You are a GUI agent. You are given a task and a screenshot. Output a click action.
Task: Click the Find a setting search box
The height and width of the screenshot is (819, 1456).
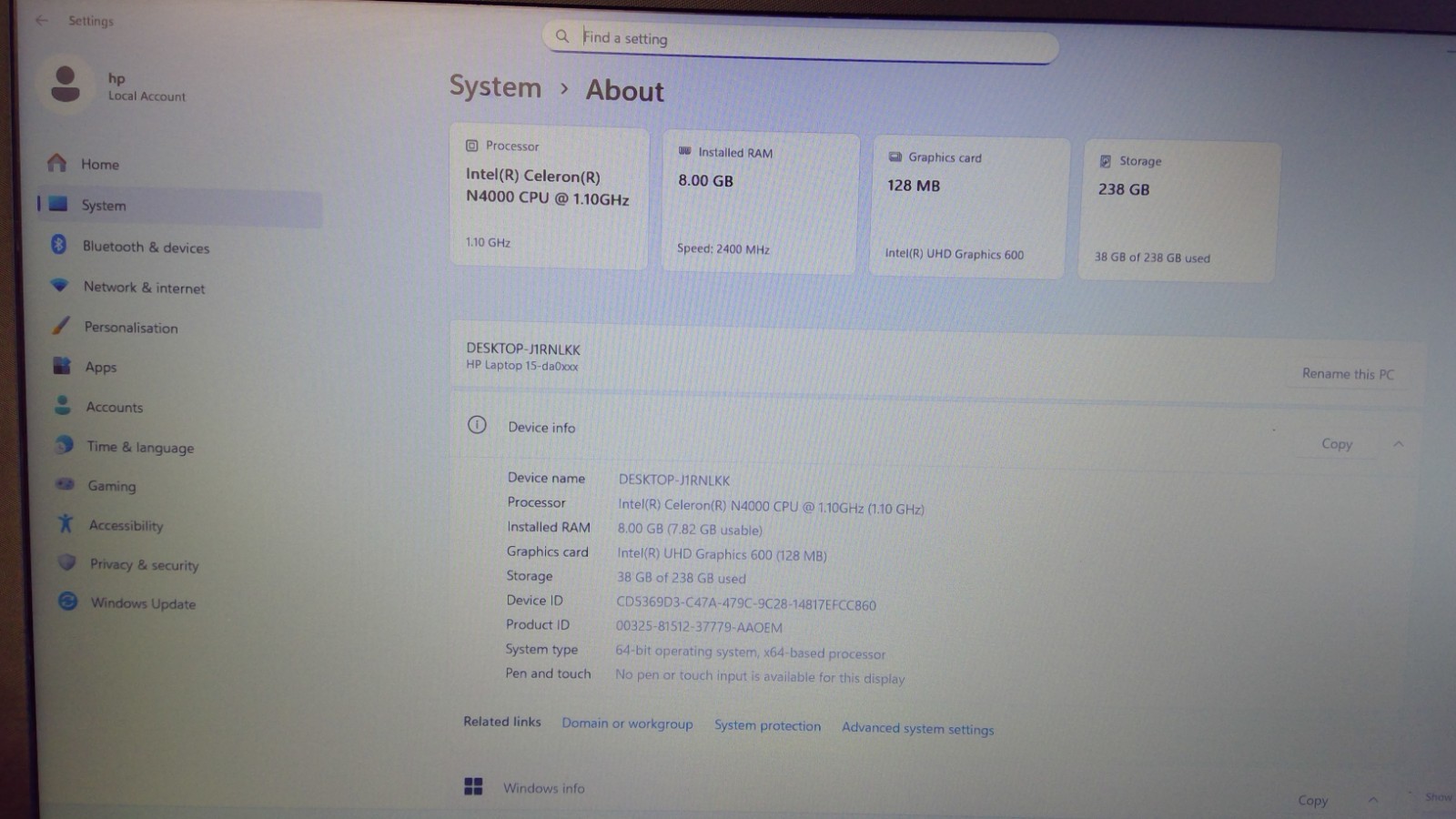point(801,42)
